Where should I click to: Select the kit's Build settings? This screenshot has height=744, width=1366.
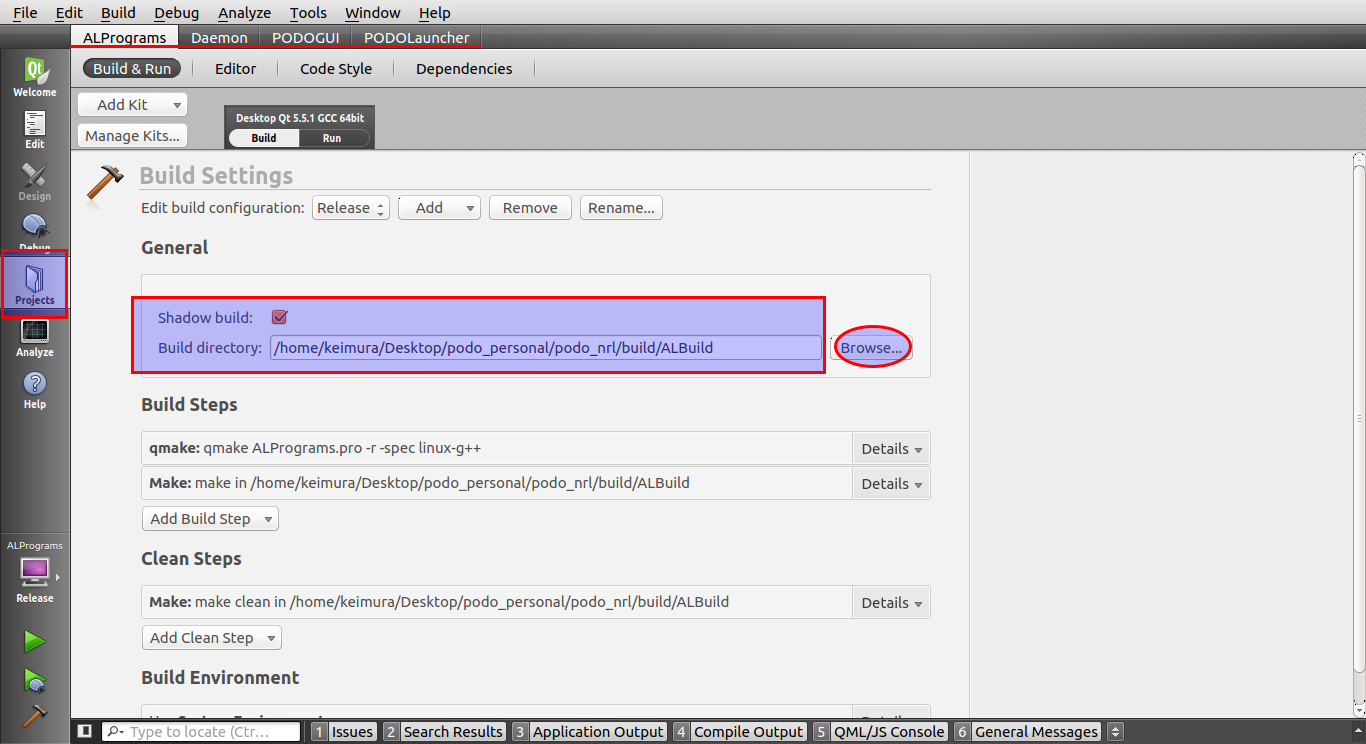[x=264, y=138]
